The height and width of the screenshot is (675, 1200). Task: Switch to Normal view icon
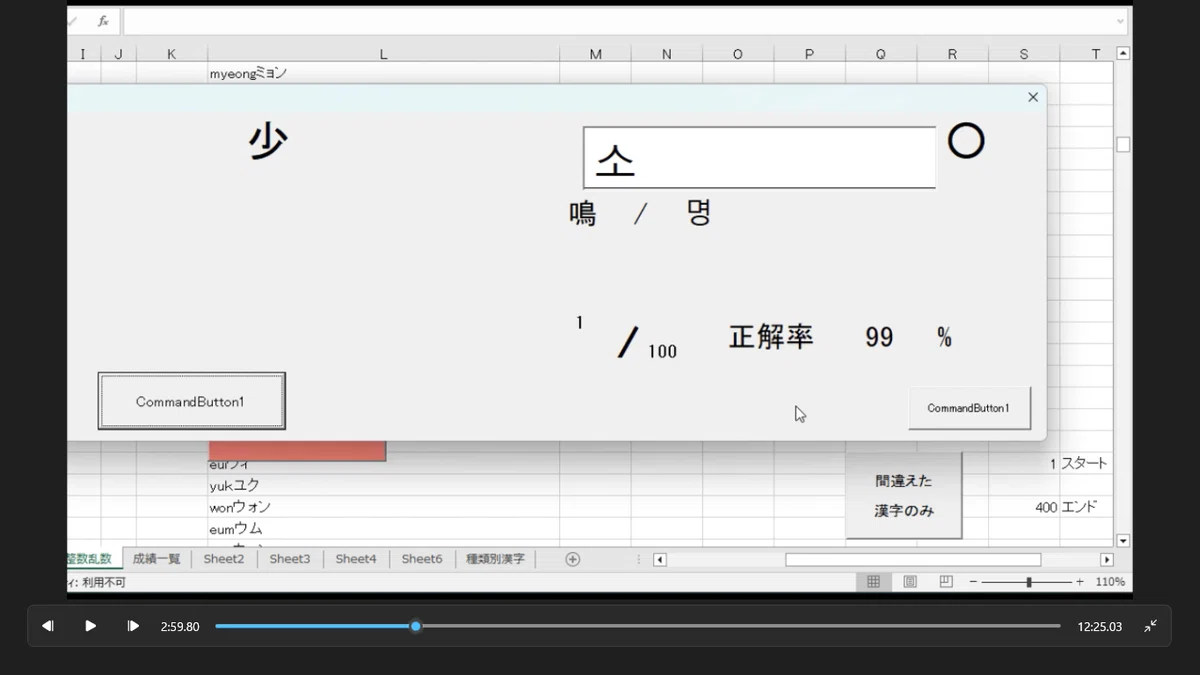click(874, 582)
